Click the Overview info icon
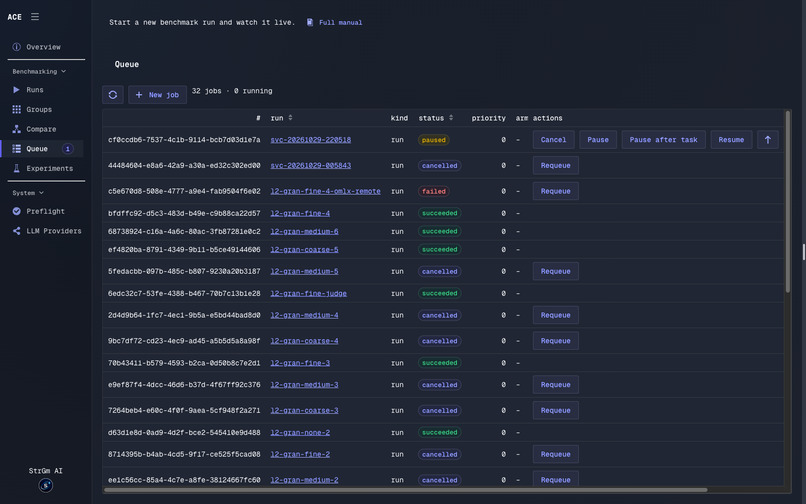The image size is (806, 504). pos(16,47)
